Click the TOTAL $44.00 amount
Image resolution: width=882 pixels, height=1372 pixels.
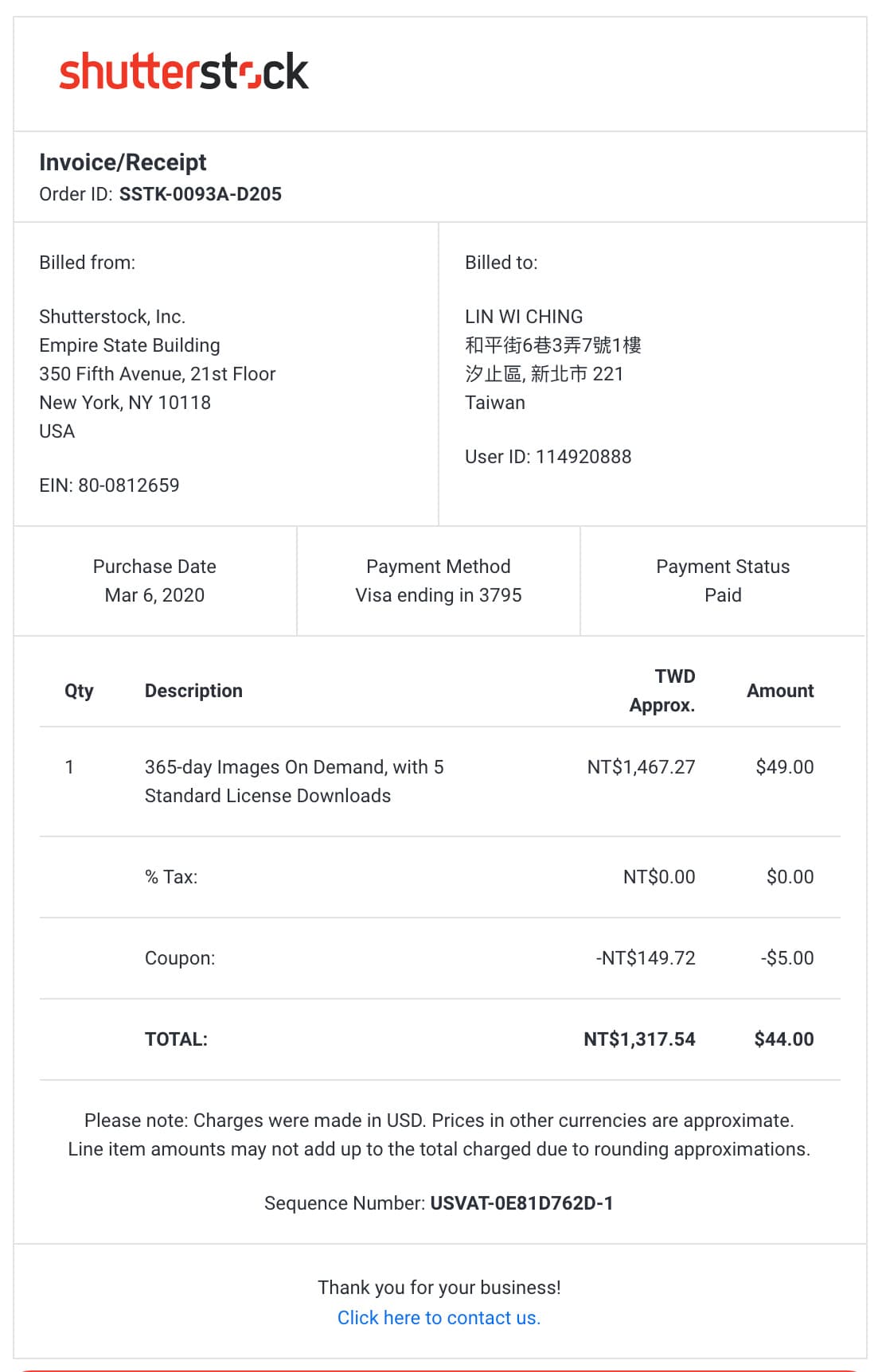[784, 1039]
